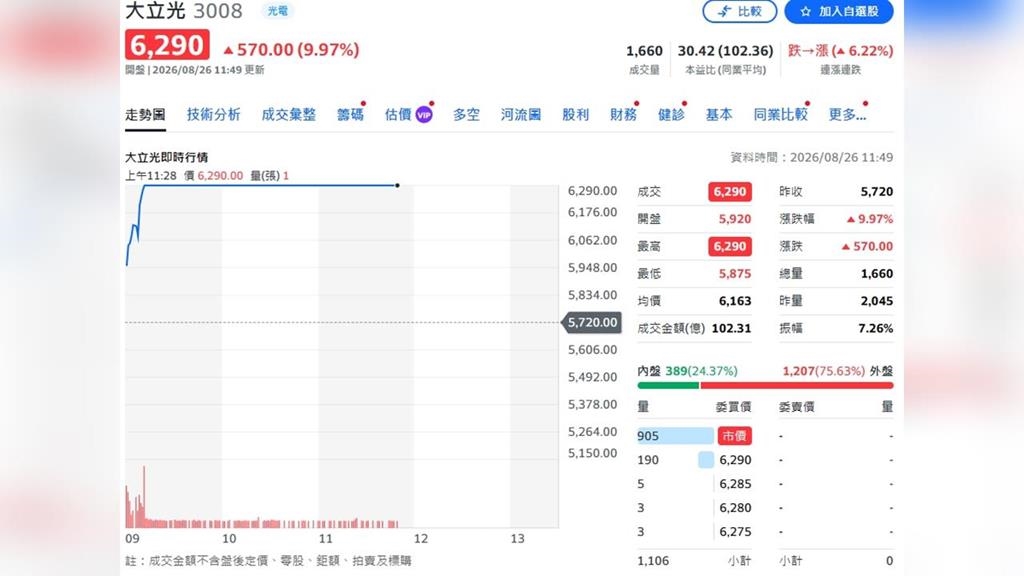Click the 光電 industry tag
Viewport: 1024px width, 576px height.
click(x=278, y=11)
